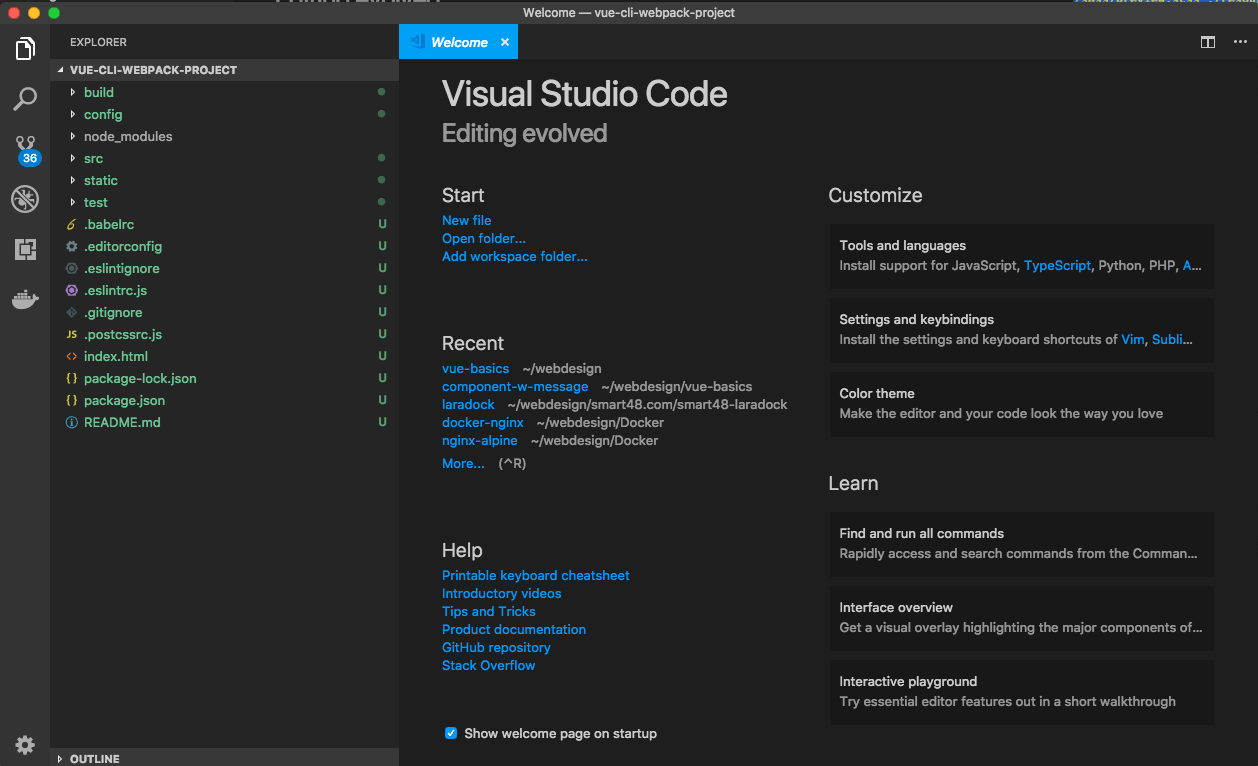
Task: Open recent nginx-alpine project
Action: [x=480, y=440]
